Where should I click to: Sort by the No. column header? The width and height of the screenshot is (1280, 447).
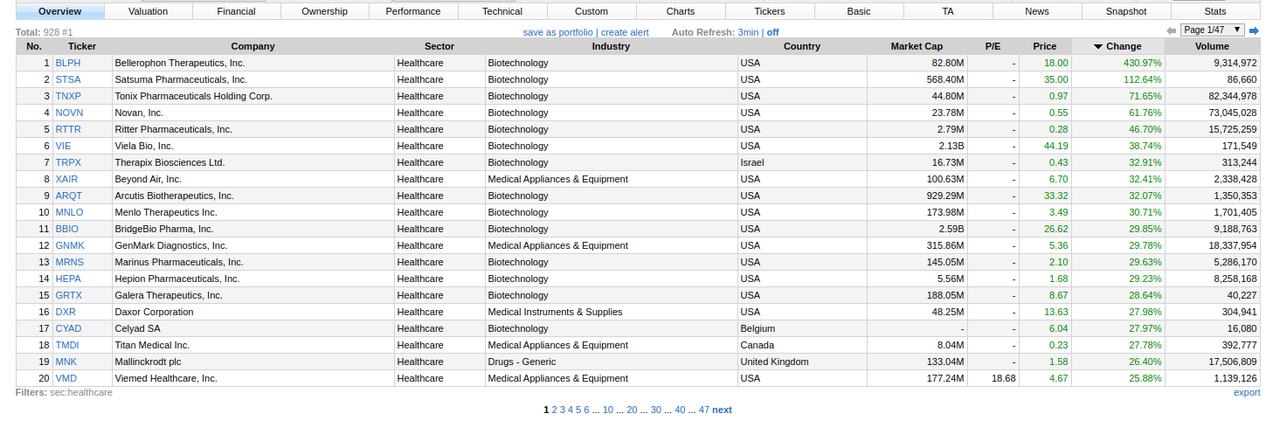(x=34, y=46)
